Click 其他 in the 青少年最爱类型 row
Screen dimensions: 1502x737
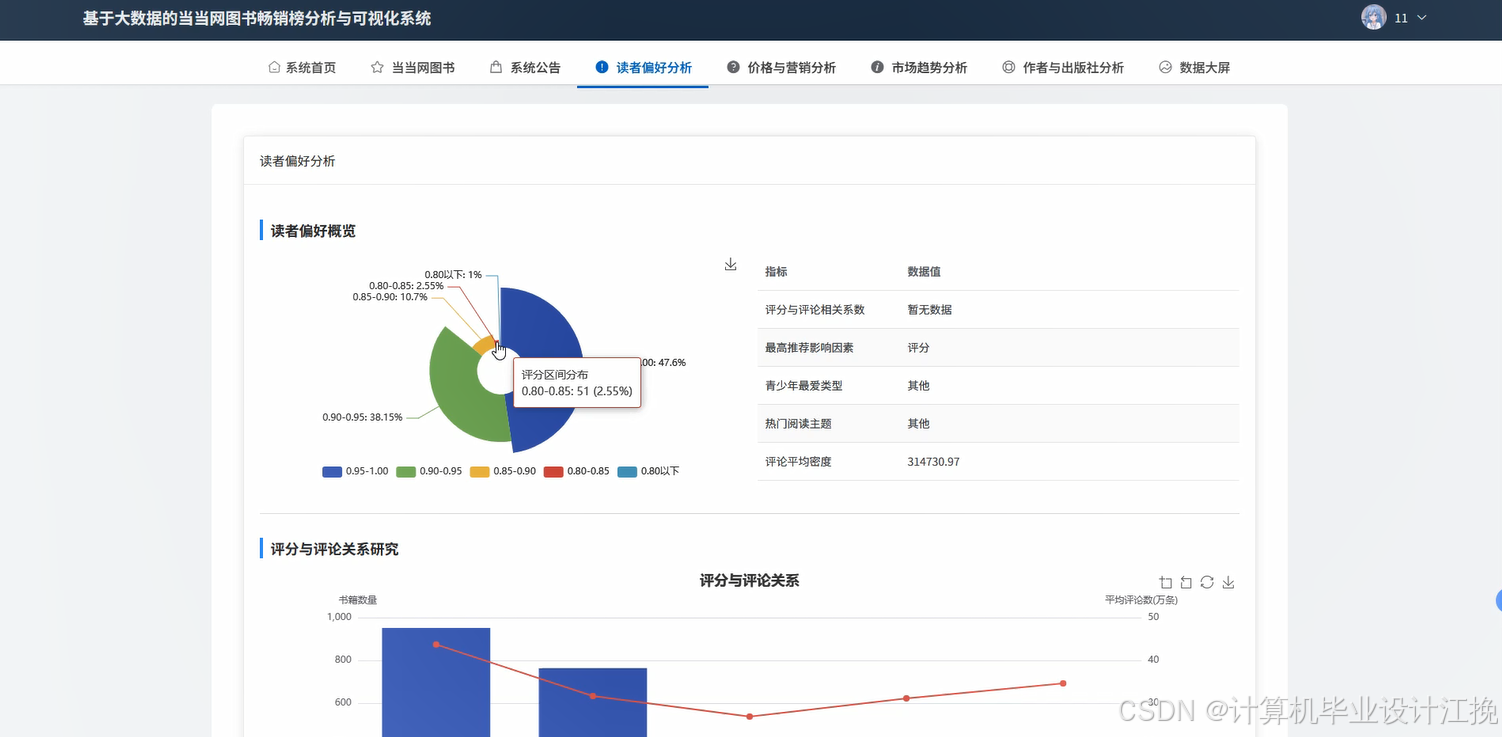918,386
